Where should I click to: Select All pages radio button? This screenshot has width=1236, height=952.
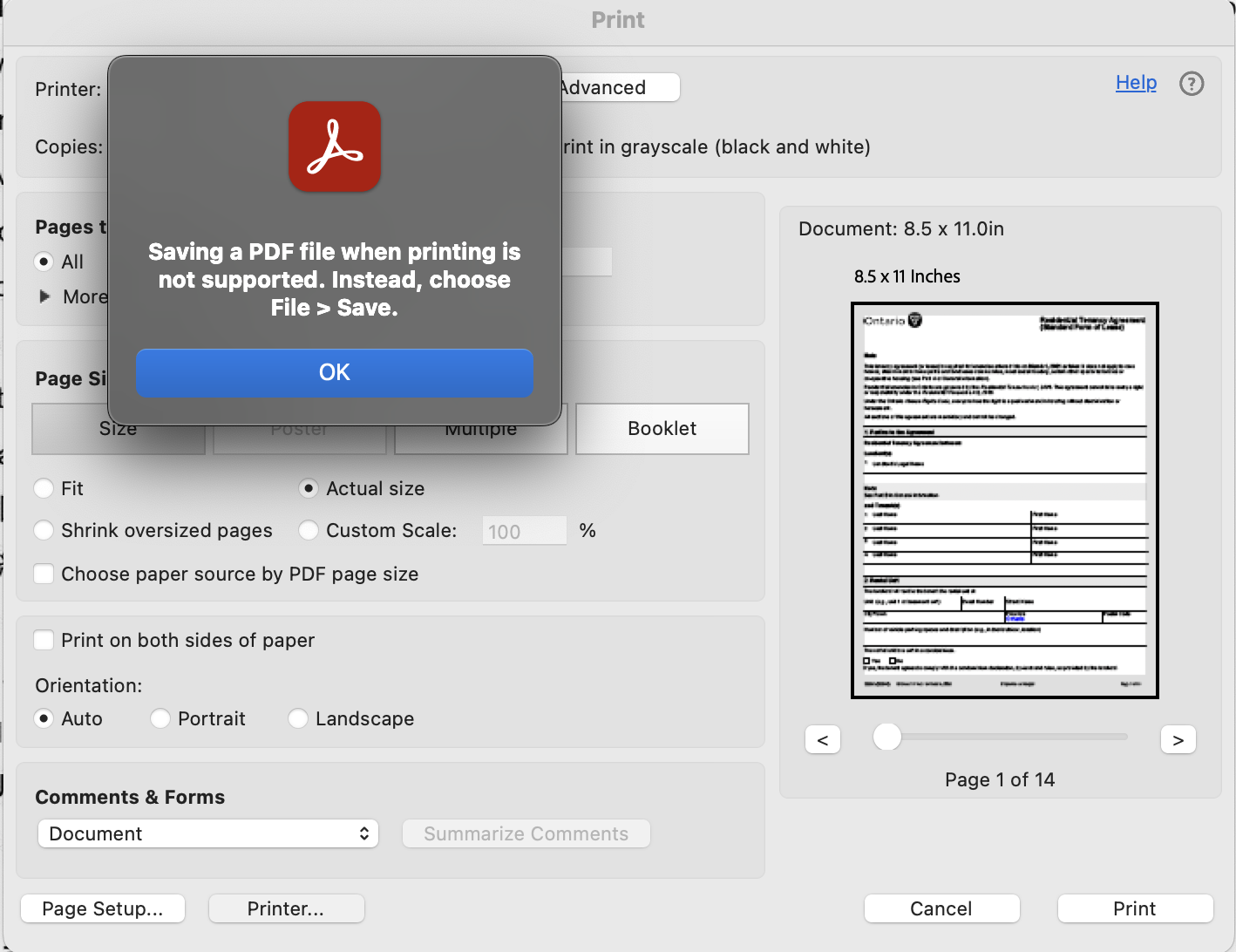(43, 262)
